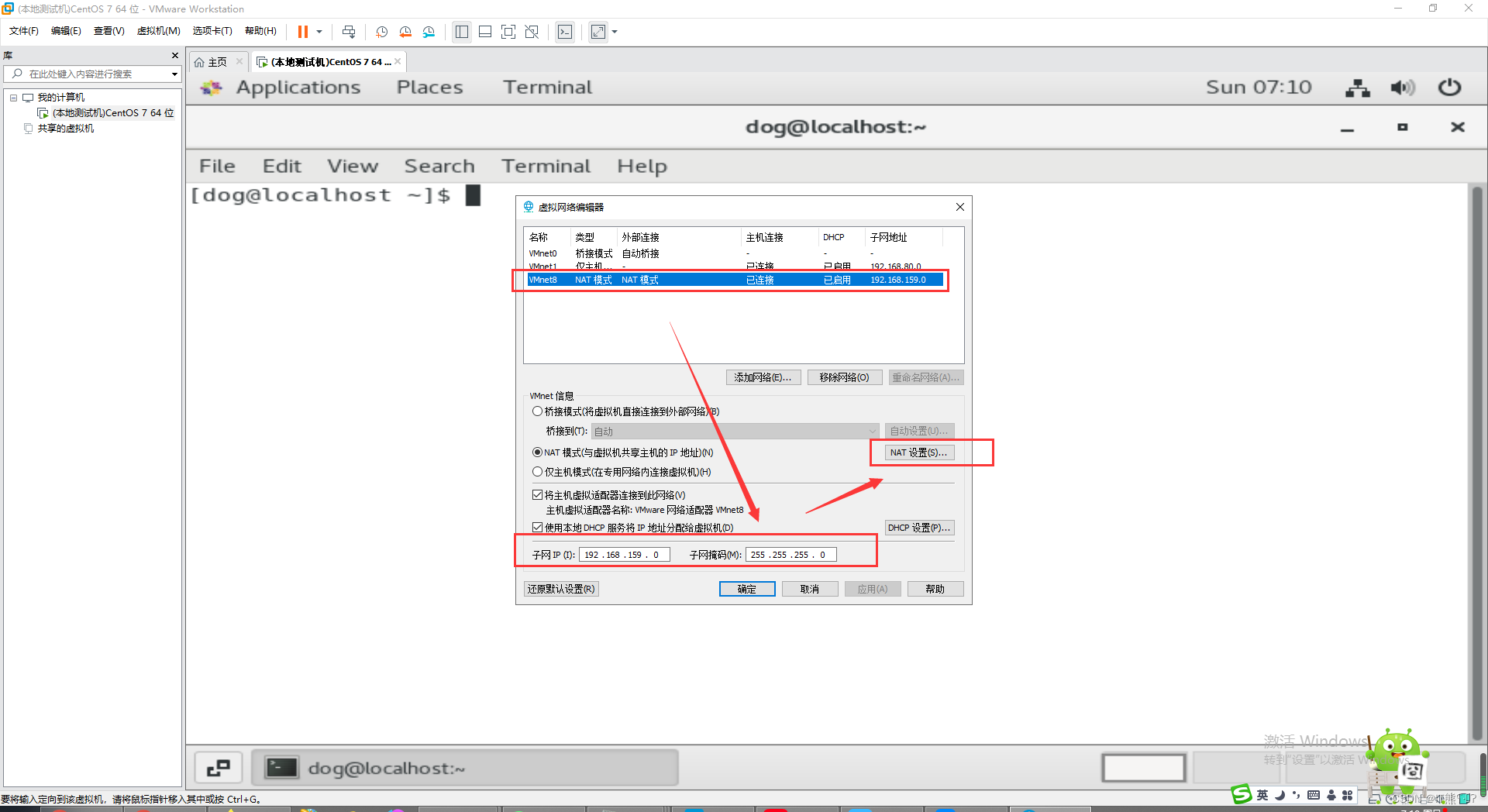Revert the VM to its previous snapshot
1488x812 pixels.
click(405, 32)
